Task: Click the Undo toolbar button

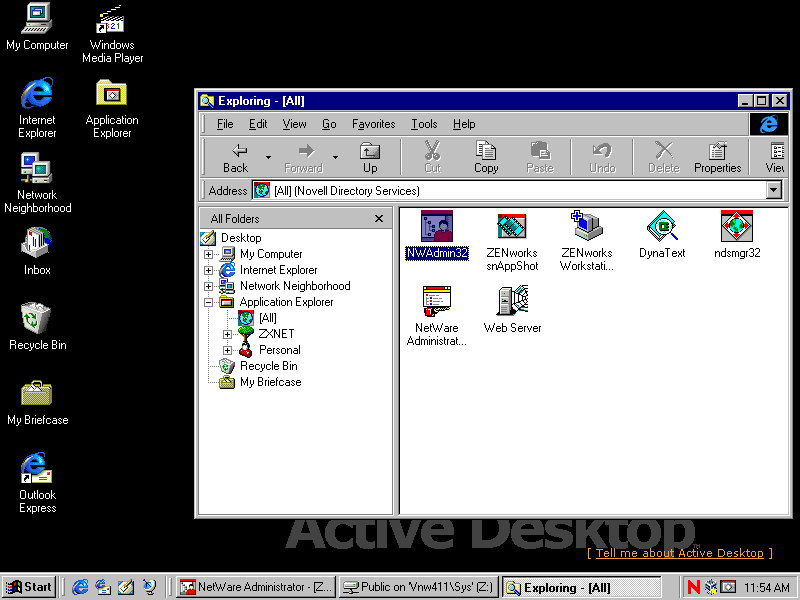Action: (x=602, y=158)
